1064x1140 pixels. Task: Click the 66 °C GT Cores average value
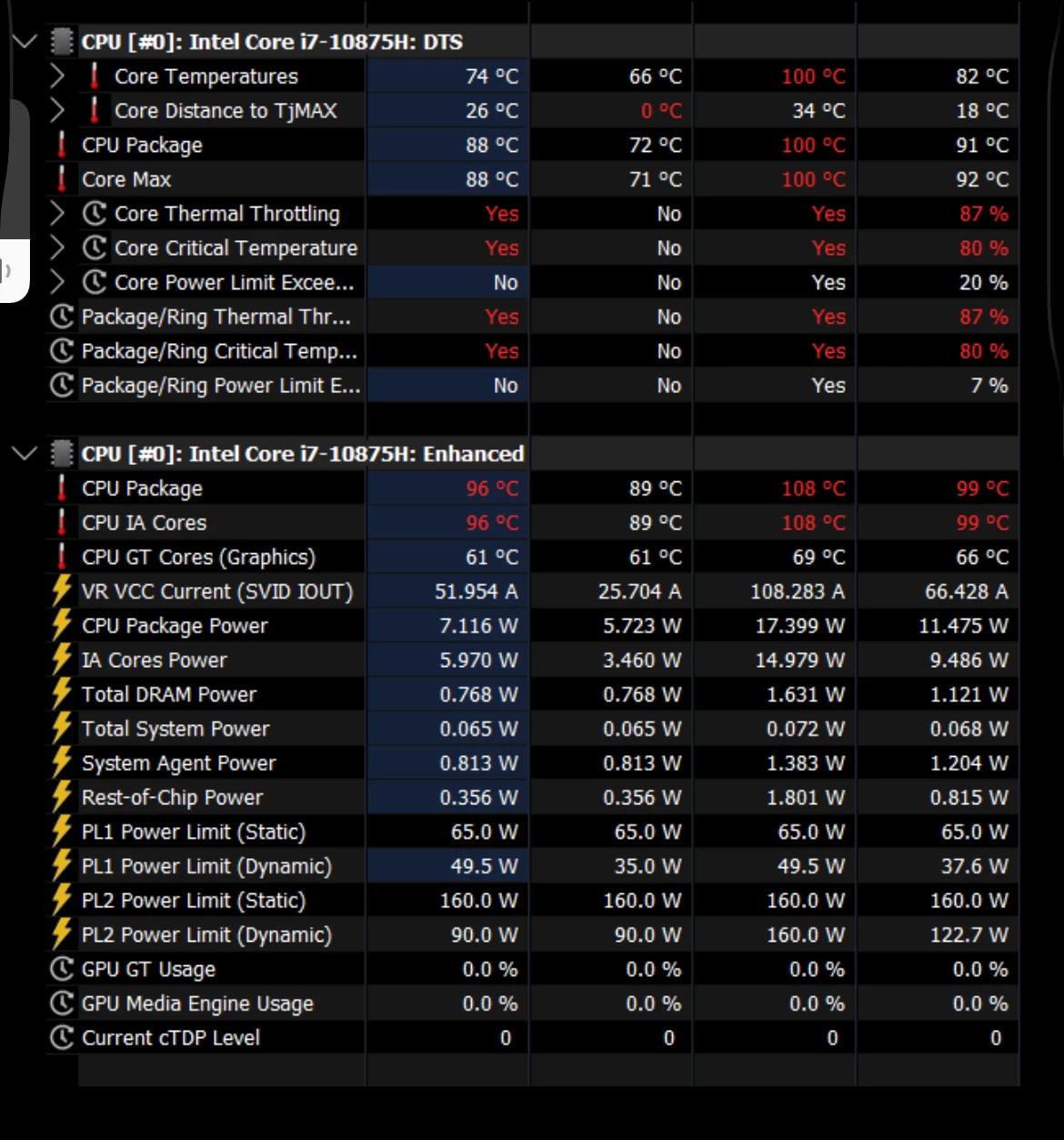[983, 557]
